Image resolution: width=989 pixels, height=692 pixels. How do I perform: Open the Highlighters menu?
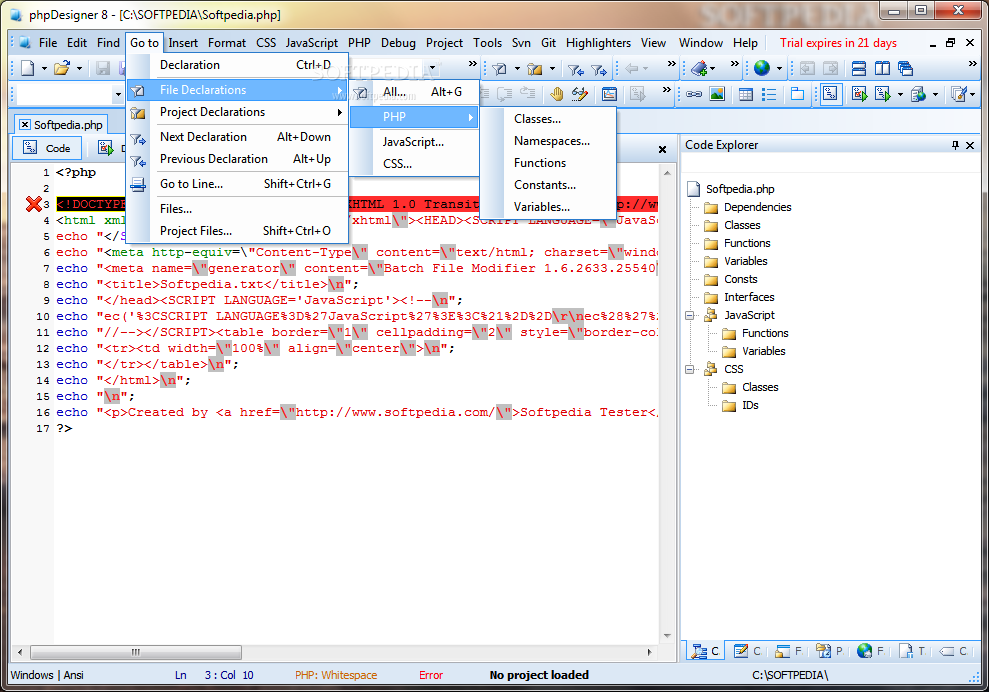598,43
